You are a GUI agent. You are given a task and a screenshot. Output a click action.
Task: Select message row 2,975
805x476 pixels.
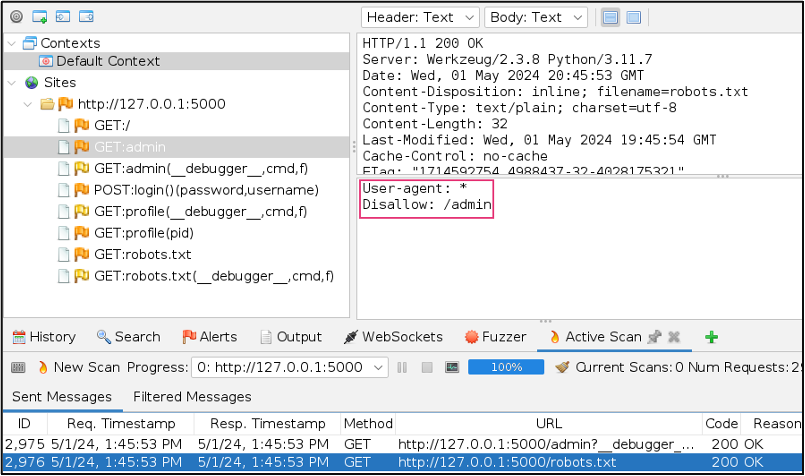pos(402,445)
